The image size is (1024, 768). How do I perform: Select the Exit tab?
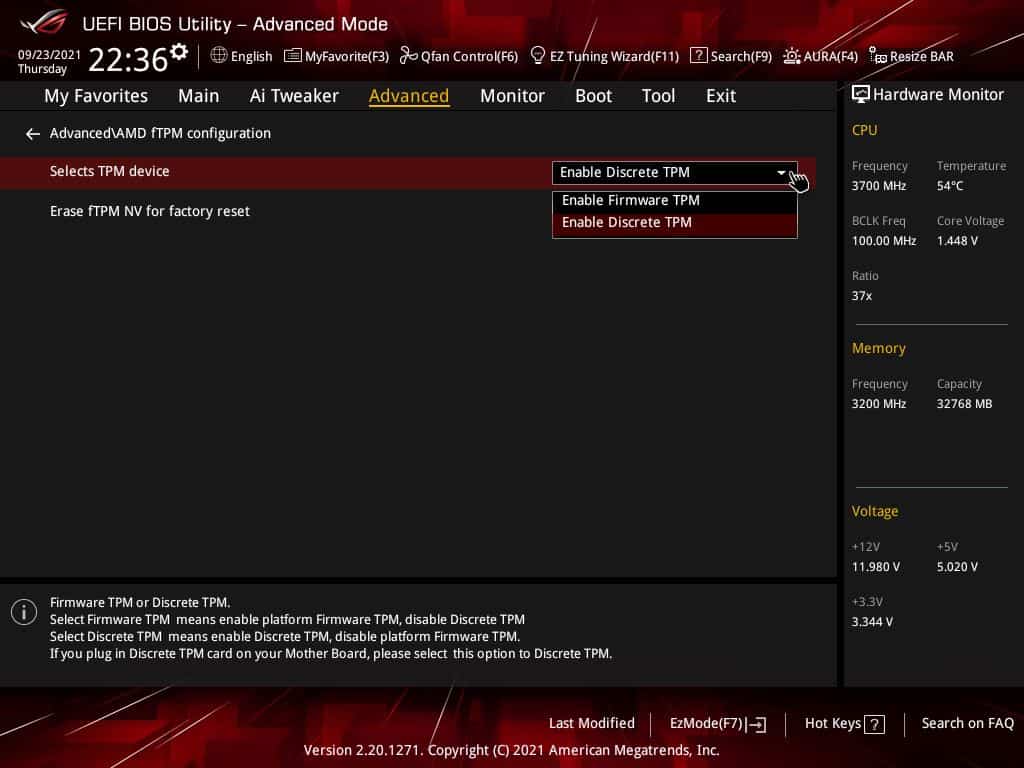coord(721,96)
